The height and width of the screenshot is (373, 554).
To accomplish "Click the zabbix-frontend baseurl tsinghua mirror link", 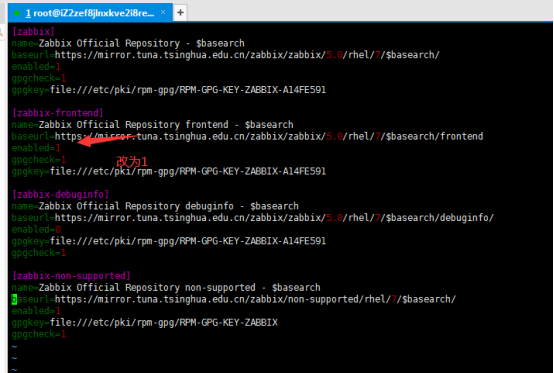I will (269, 136).
